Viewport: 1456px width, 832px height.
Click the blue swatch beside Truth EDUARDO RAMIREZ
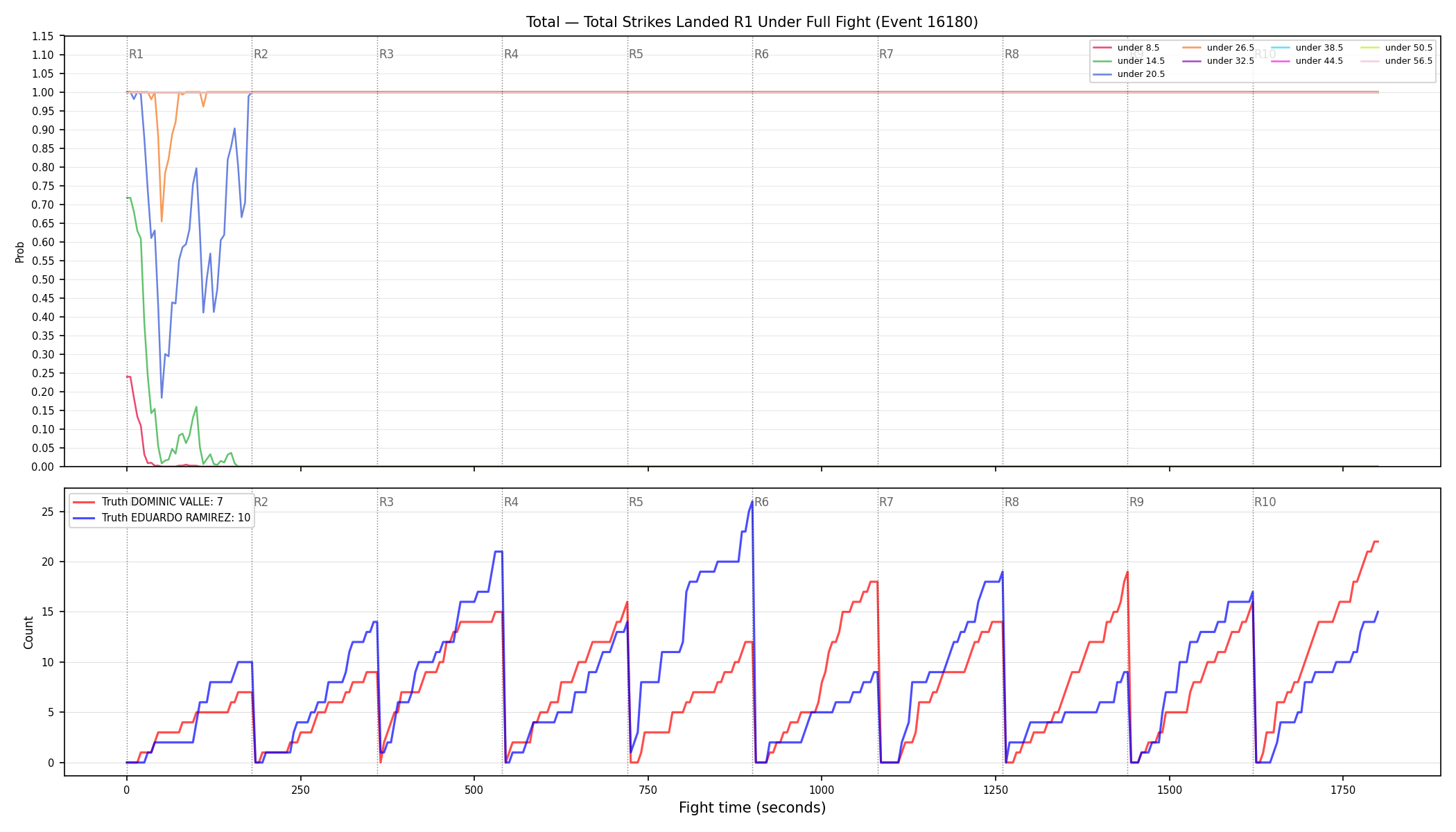pos(84,518)
